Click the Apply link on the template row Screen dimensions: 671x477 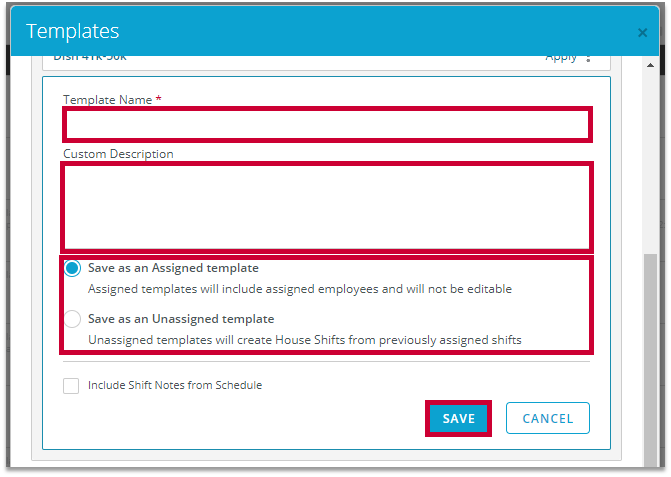[560, 58]
